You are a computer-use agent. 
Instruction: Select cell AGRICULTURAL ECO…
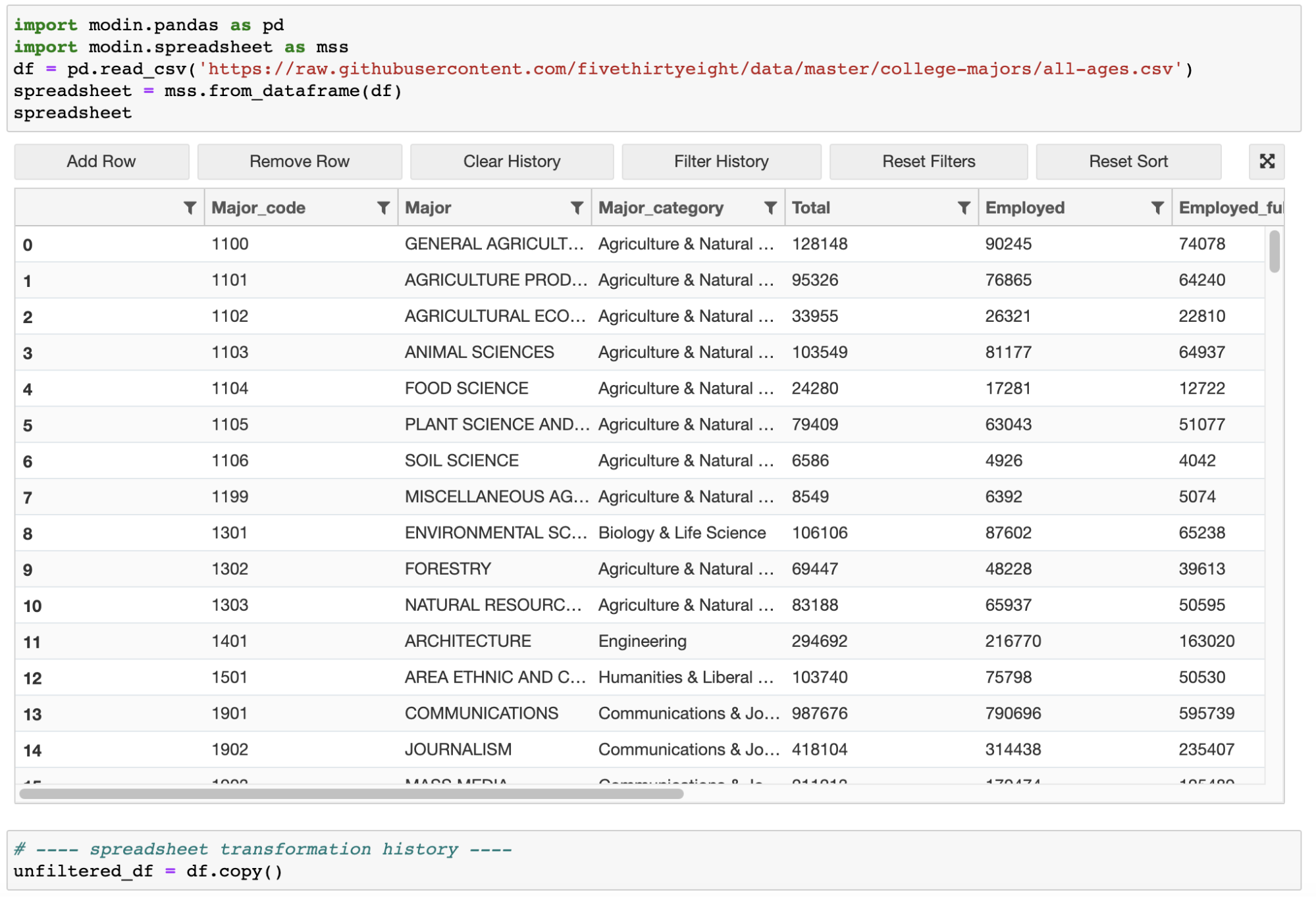[x=494, y=317]
